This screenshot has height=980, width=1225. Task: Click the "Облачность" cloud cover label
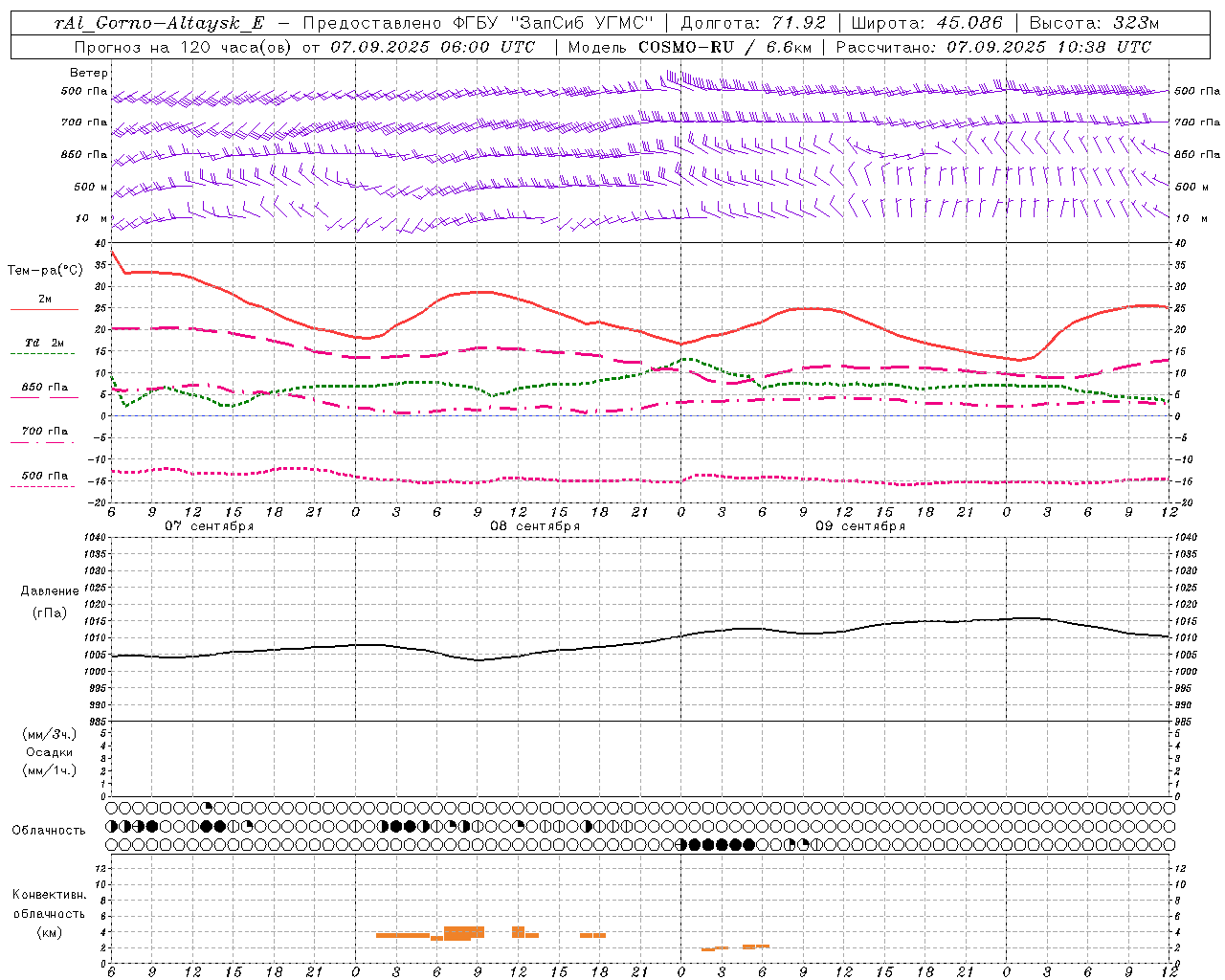pyautogui.click(x=49, y=831)
